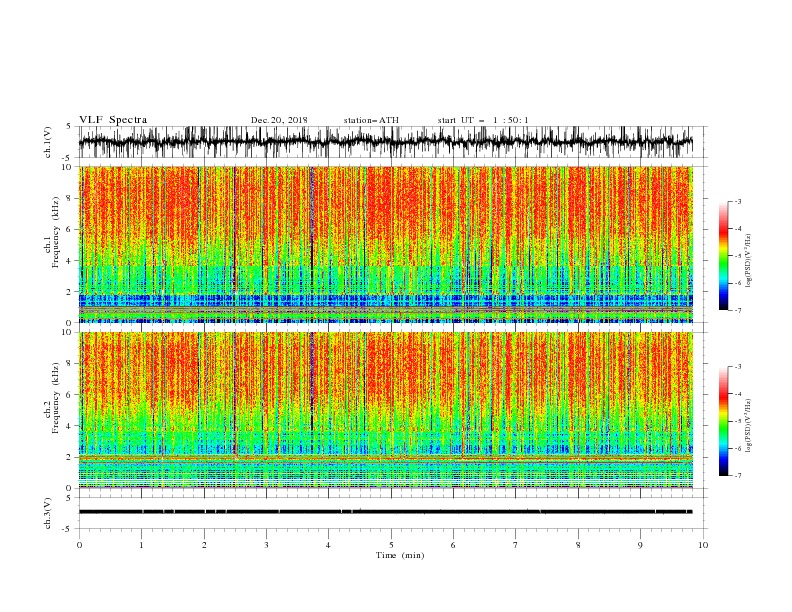Select the "Dec.20, 2018" date text

coord(279,120)
